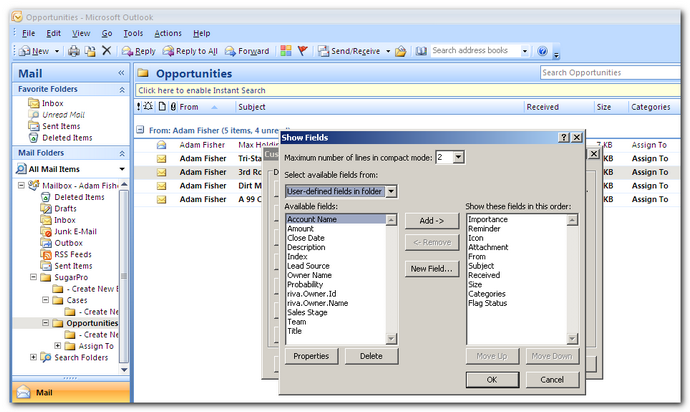Select Probability in Available fields
The height and width of the screenshot is (412, 690).
[x=305, y=284]
